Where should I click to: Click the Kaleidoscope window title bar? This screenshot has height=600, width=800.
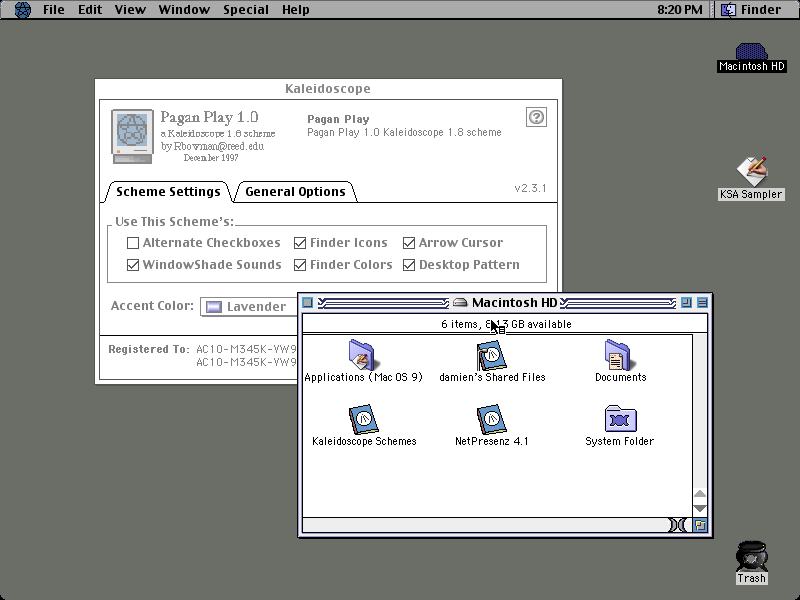(x=328, y=89)
